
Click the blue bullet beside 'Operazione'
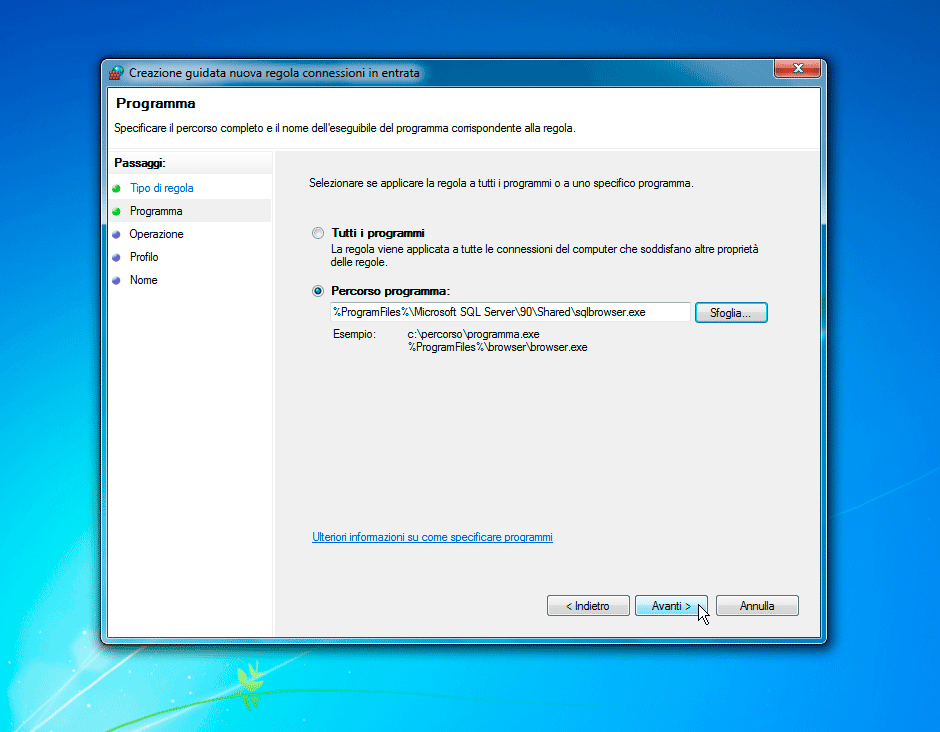point(116,234)
